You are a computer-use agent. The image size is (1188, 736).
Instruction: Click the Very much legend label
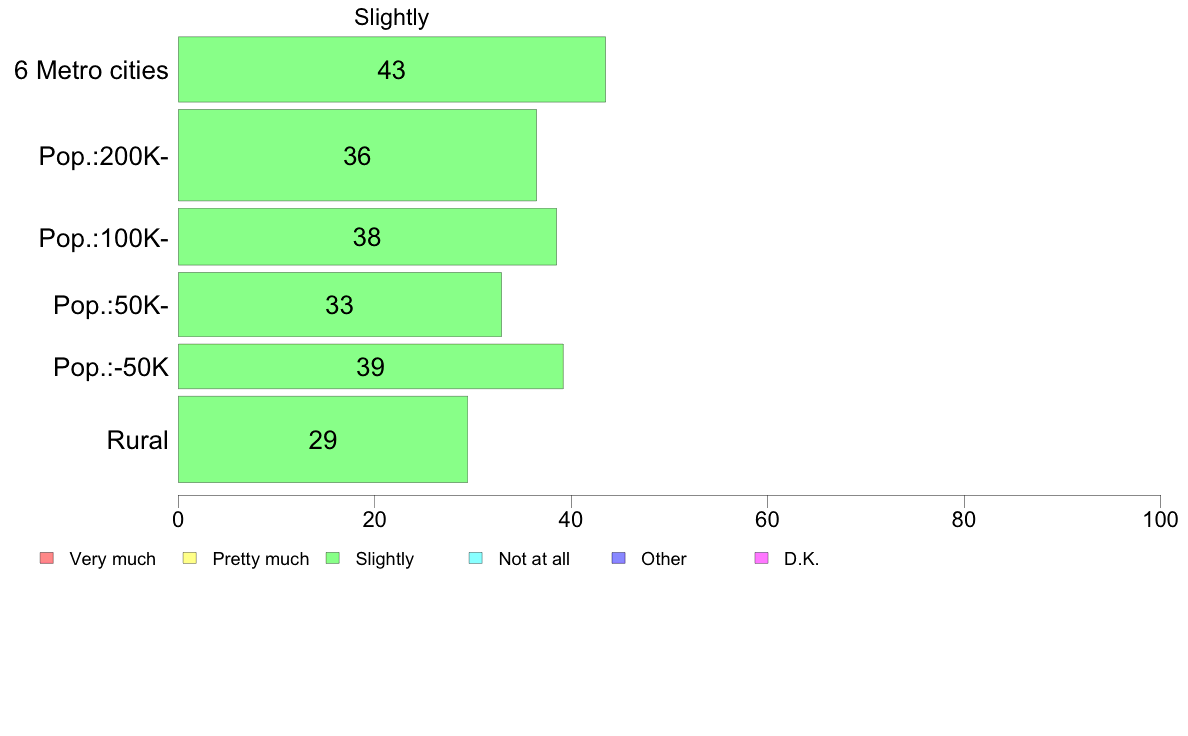pyautogui.click(x=112, y=559)
